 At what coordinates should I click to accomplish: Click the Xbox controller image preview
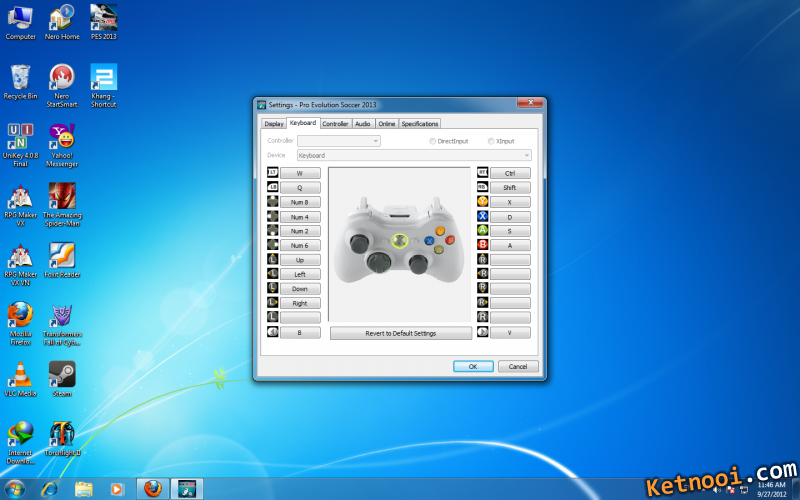[399, 244]
